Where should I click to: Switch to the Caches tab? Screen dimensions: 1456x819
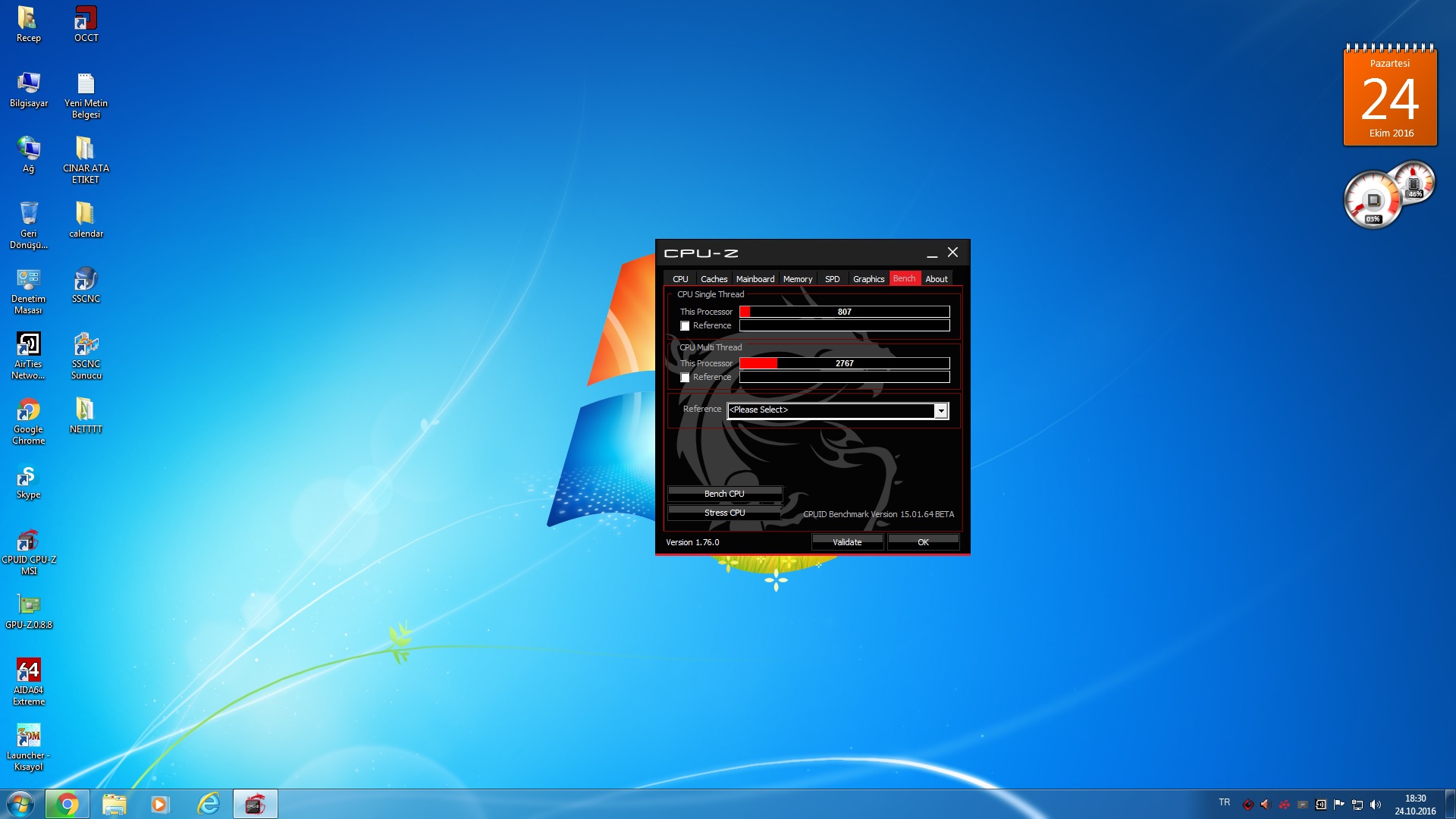[x=714, y=279]
